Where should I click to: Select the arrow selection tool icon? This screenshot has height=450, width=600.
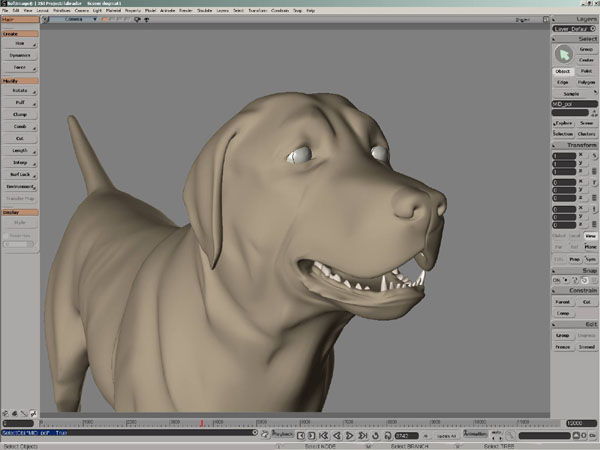562,53
